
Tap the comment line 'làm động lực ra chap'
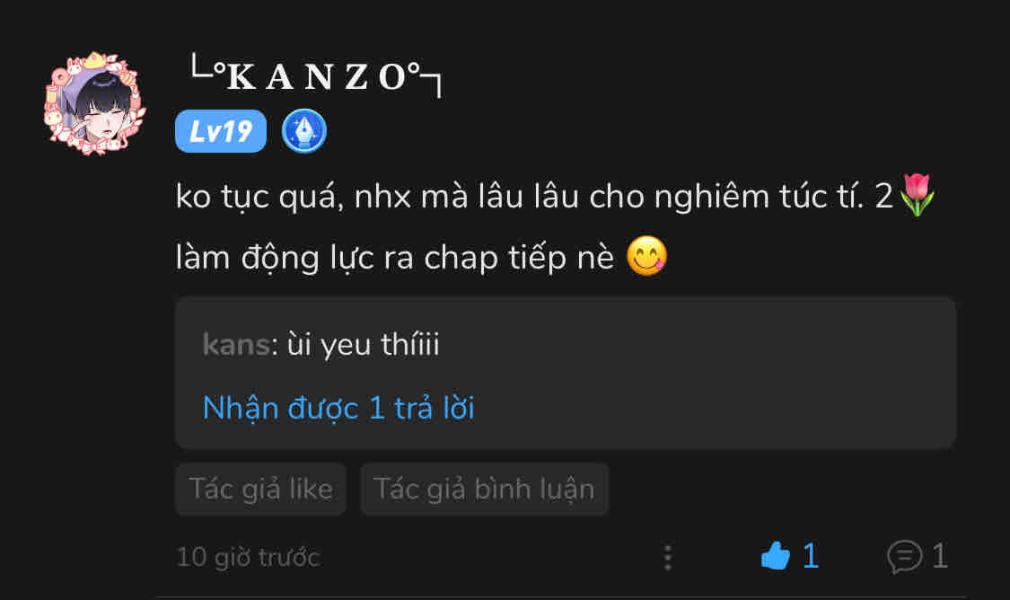click(x=395, y=258)
